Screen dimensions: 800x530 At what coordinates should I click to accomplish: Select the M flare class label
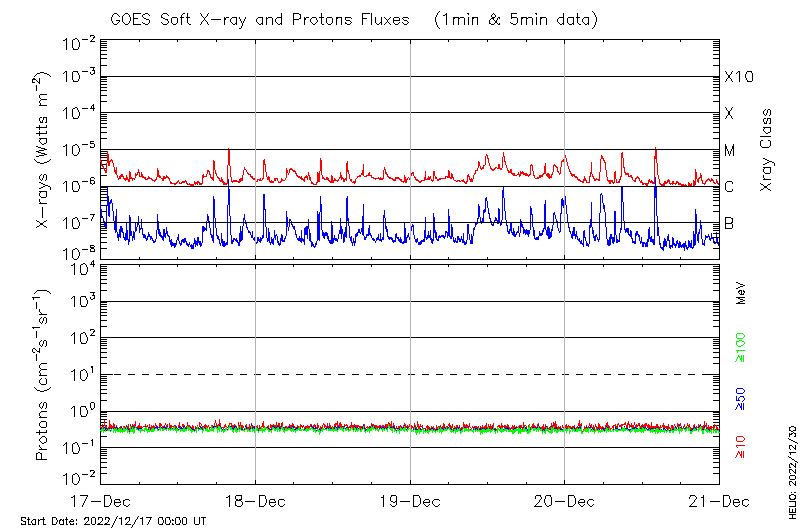(x=730, y=151)
